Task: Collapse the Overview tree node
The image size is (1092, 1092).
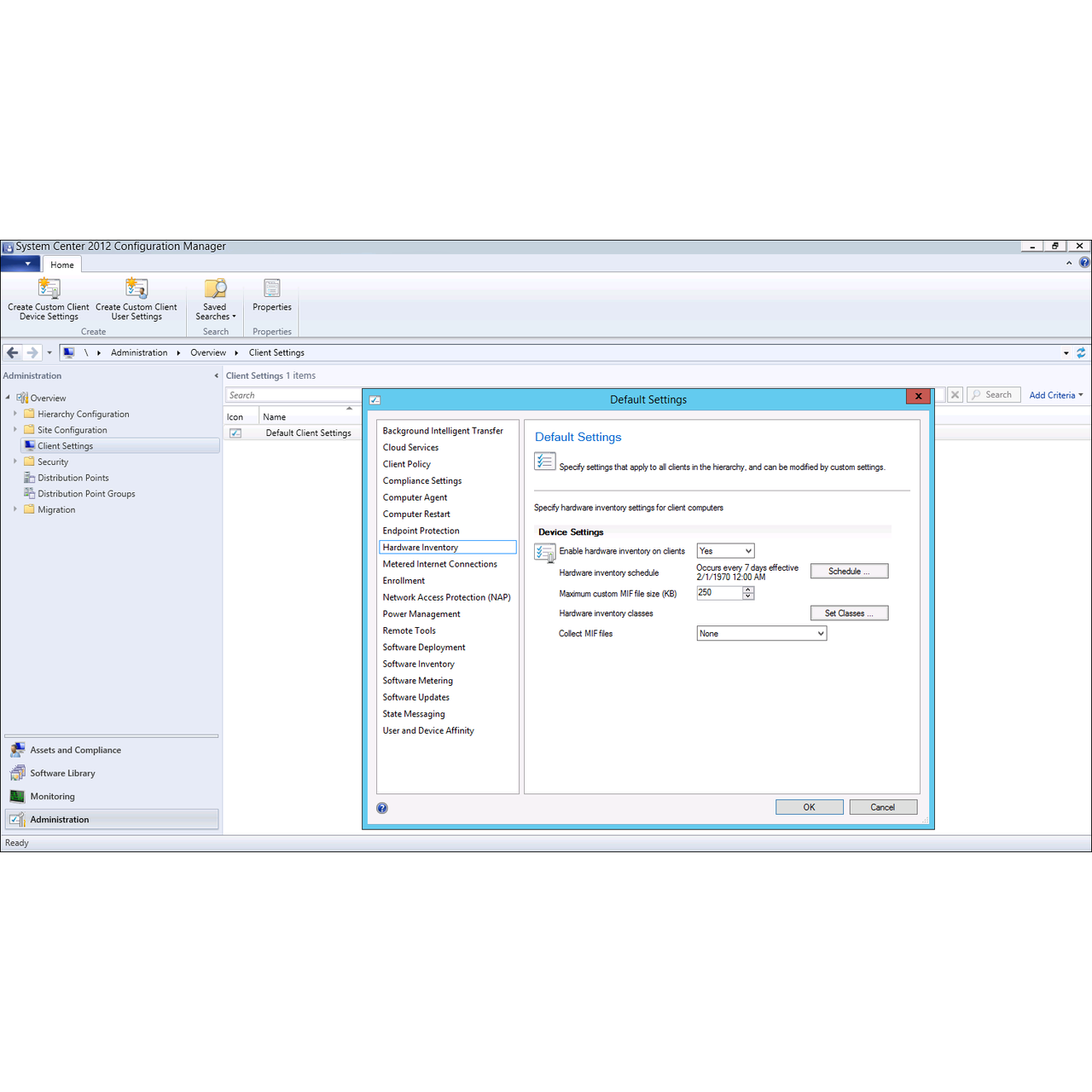Action: coord(8,397)
